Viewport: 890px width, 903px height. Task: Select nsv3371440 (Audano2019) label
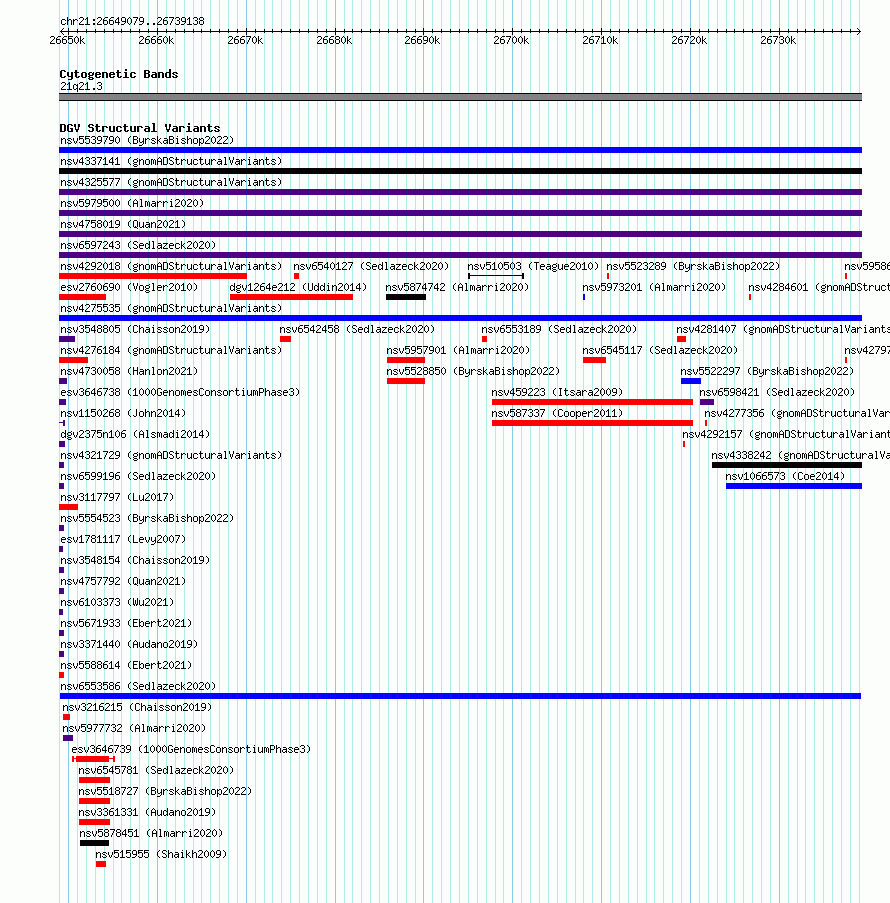(x=129, y=644)
